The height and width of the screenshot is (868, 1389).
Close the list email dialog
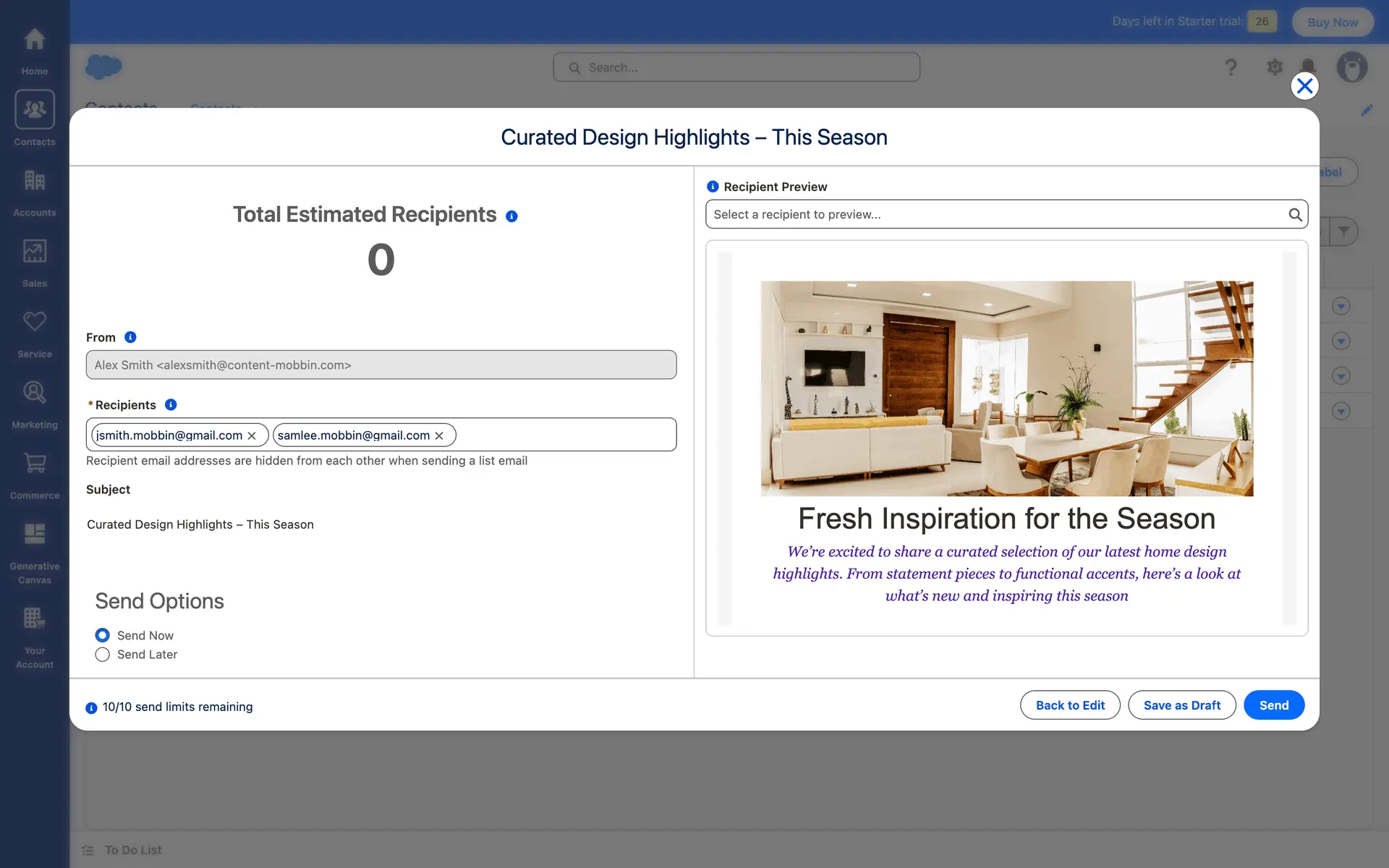click(x=1304, y=86)
